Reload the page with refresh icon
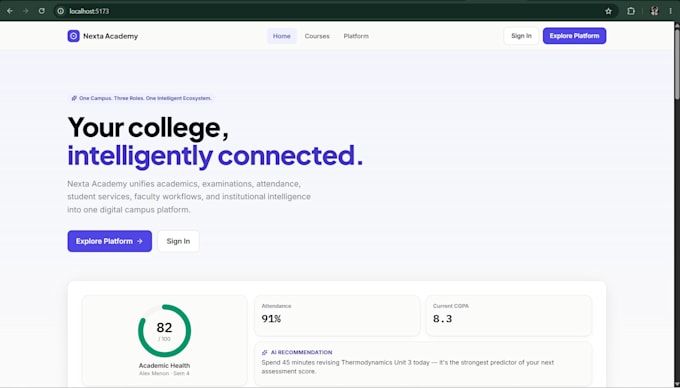 [42, 11]
